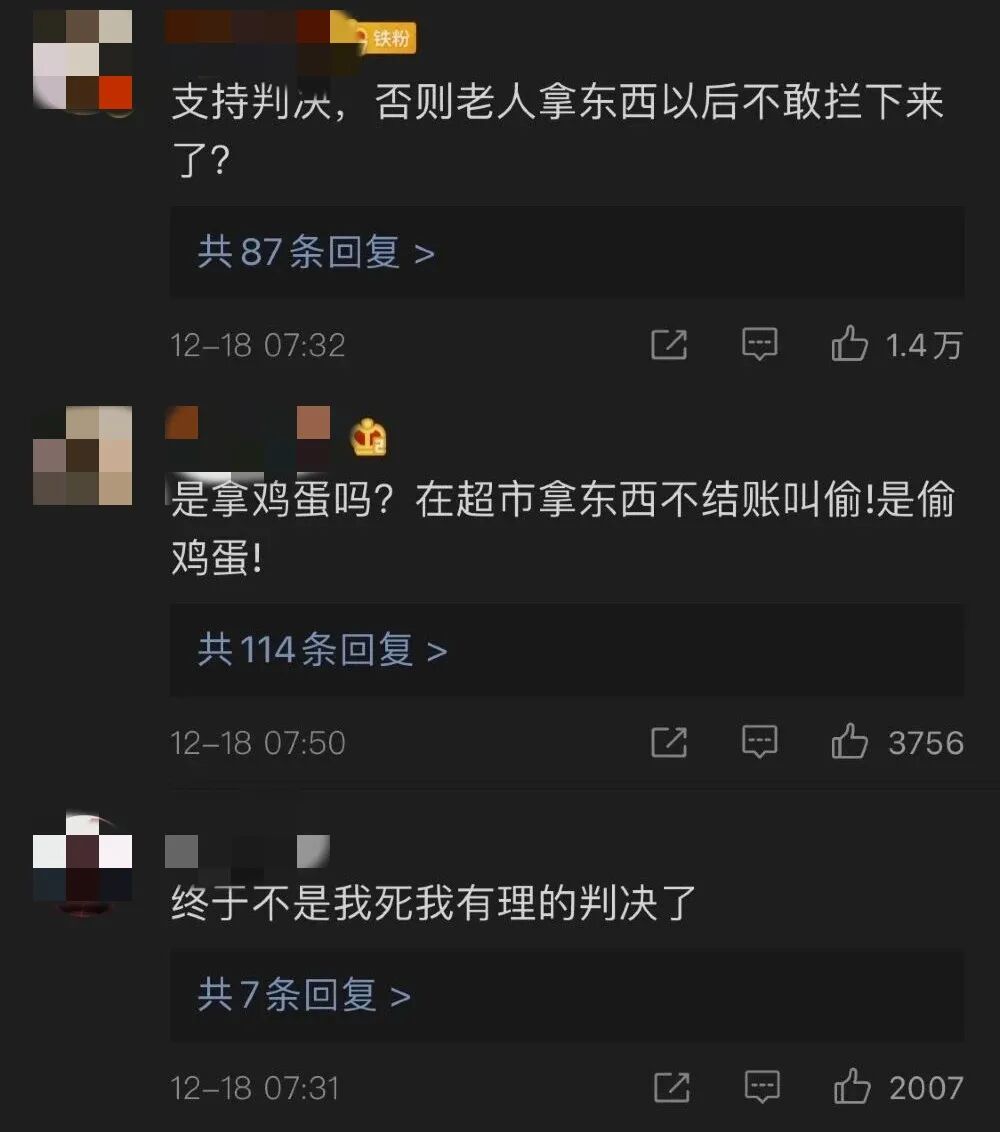Reply to the 07:32 comment
Image resolution: width=1000 pixels, height=1132 pixels.
(760, 344)
